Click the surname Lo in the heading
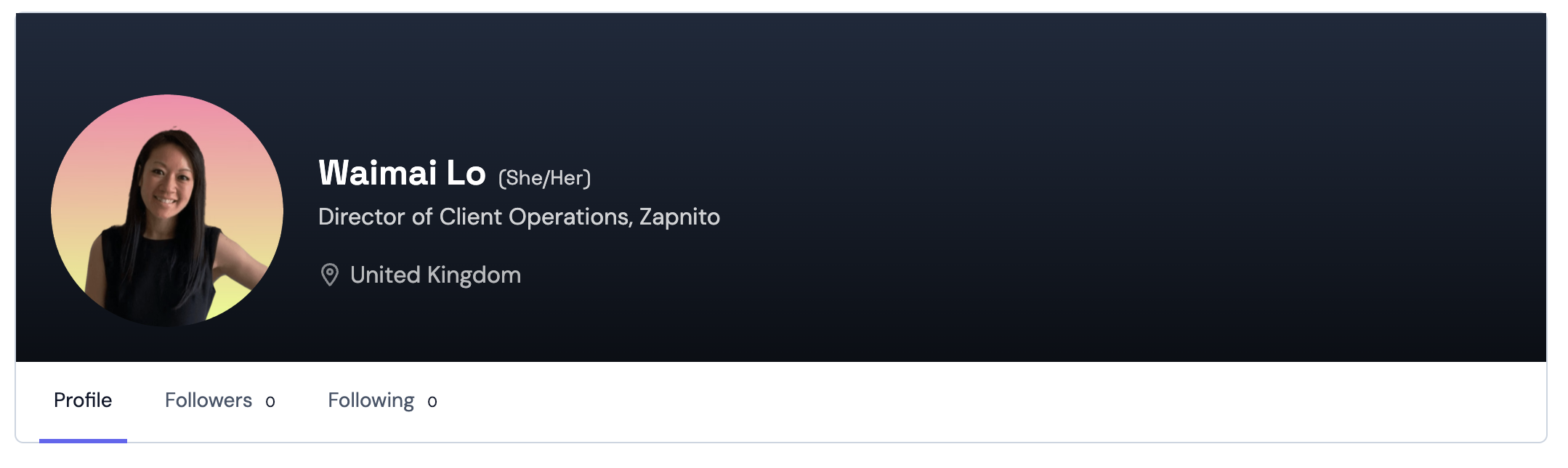Viewport: 1568px width, 468px height. (x=466, y=174)
